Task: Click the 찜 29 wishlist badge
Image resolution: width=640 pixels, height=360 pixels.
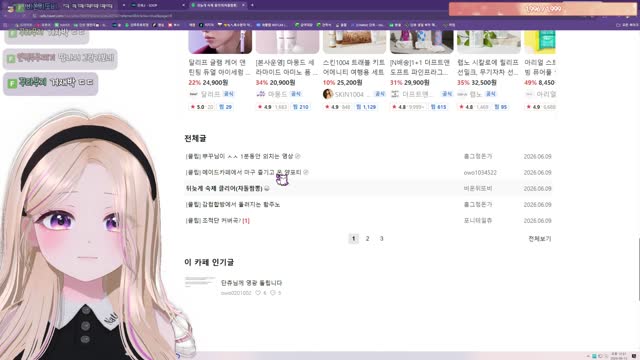Action: click(x=225, y=107)
